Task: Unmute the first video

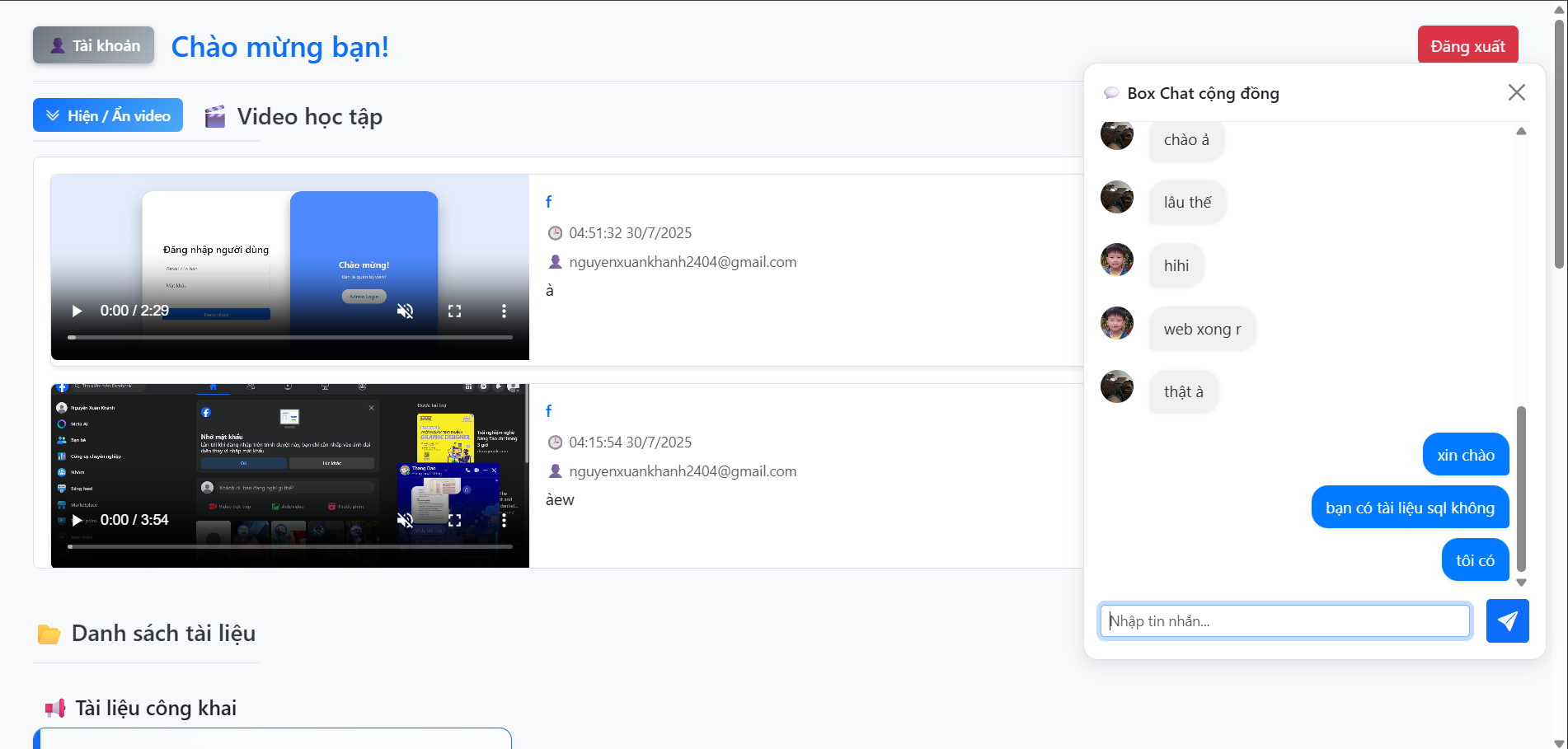Action: point(405,311)
